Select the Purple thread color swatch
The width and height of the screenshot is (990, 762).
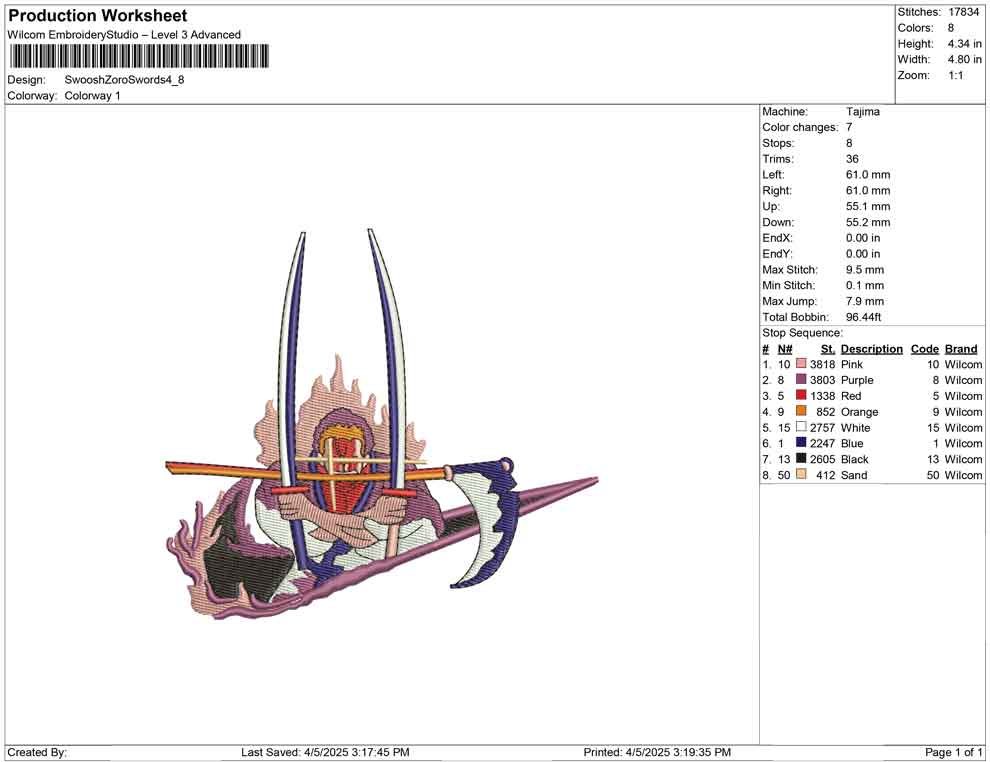[x=801, y=381]
